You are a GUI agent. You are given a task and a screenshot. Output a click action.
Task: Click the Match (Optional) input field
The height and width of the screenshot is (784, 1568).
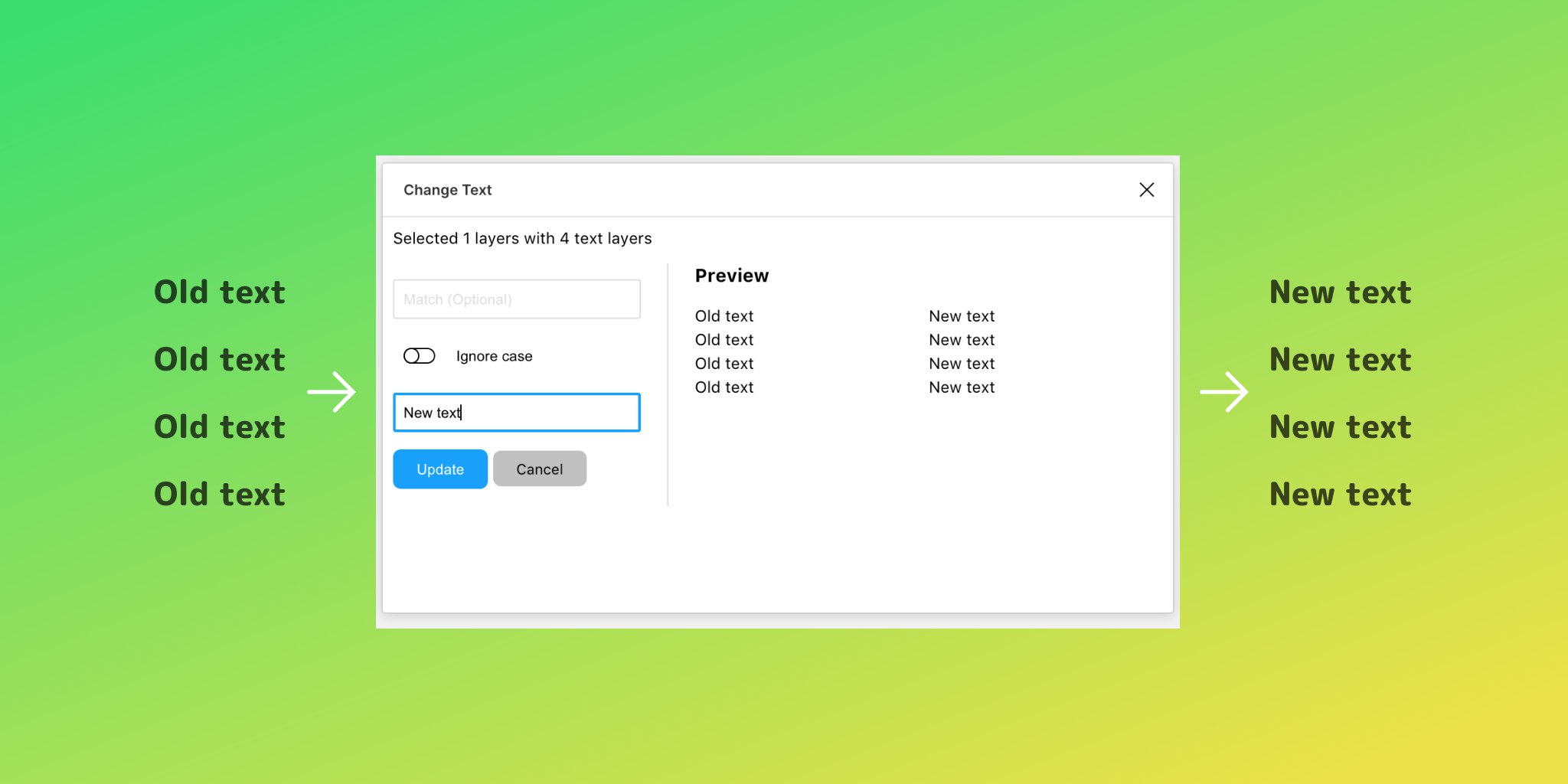[x=517, y=299]
